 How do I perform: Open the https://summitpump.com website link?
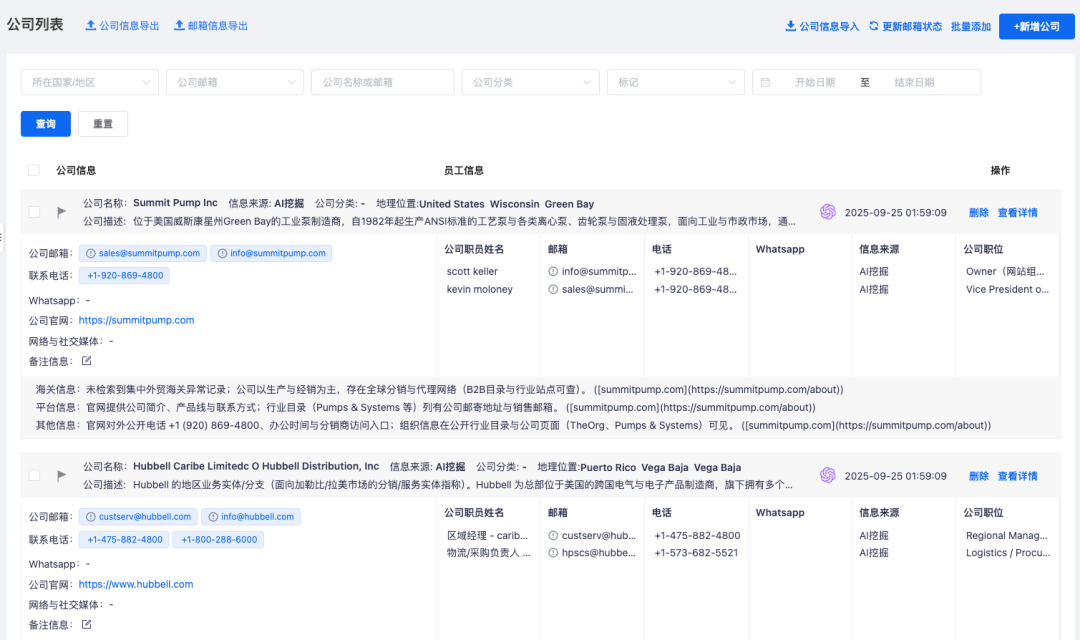[136, 320]
